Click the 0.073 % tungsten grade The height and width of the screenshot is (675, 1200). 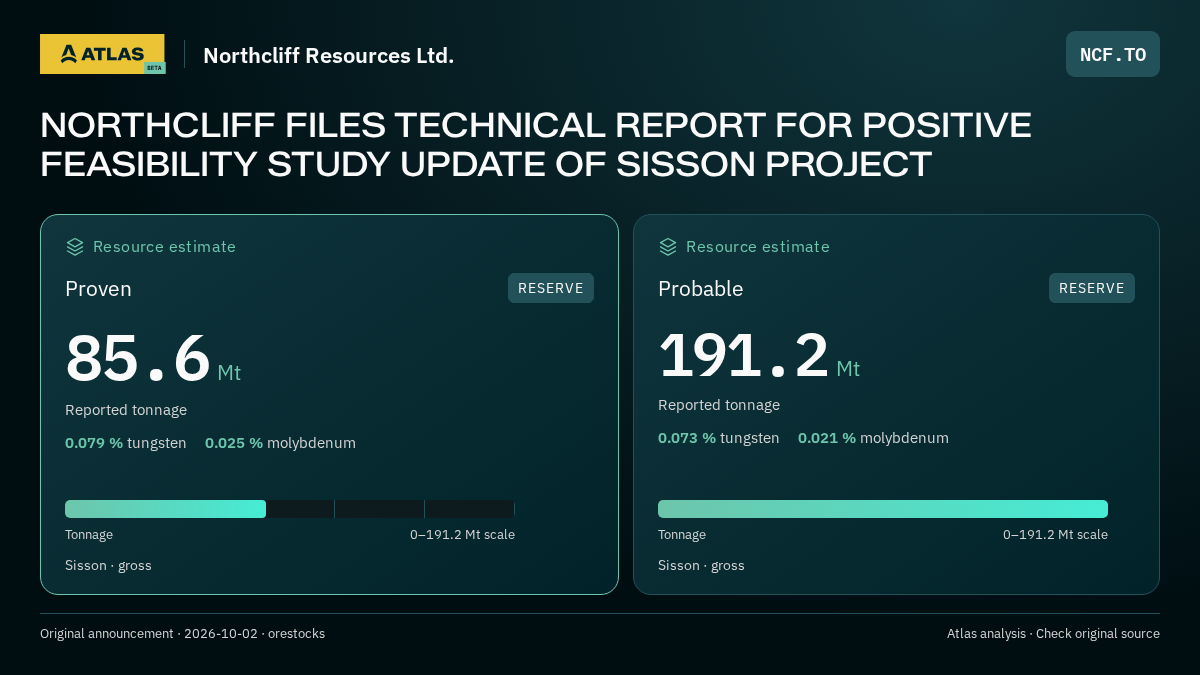[x=719, y=438]
